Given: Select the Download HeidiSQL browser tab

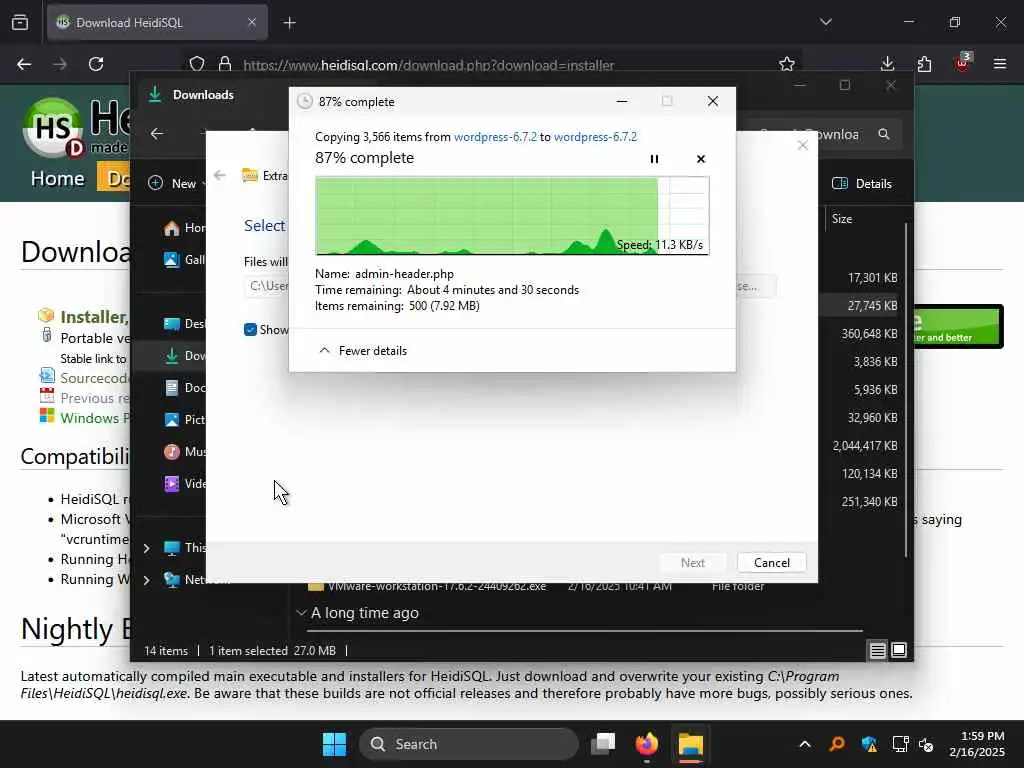Looking at the screenshot, I should tap(157, 22).
